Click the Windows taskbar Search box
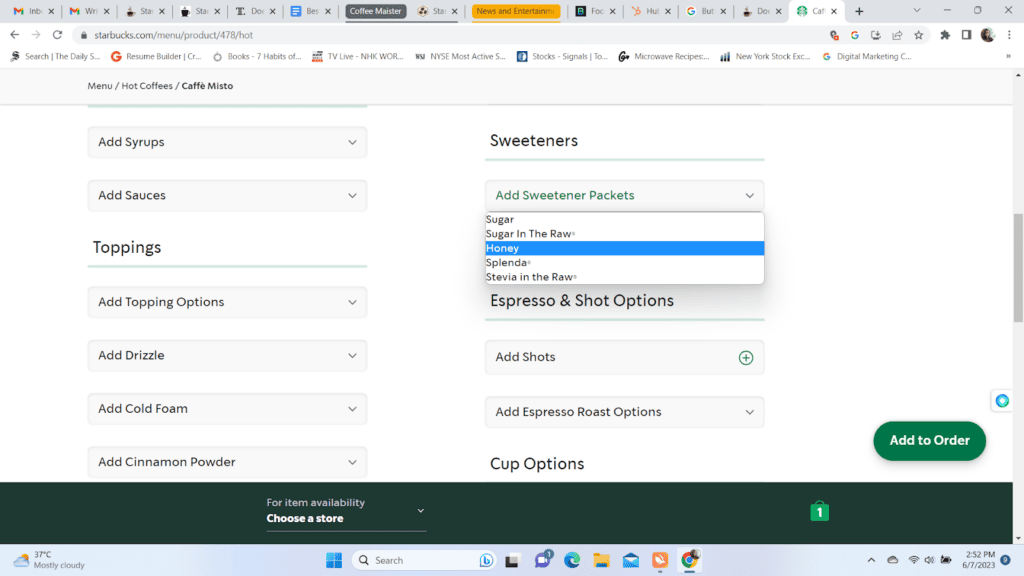Image resolution: width=1024 pixels, height=576 pixels. [424, 560]
